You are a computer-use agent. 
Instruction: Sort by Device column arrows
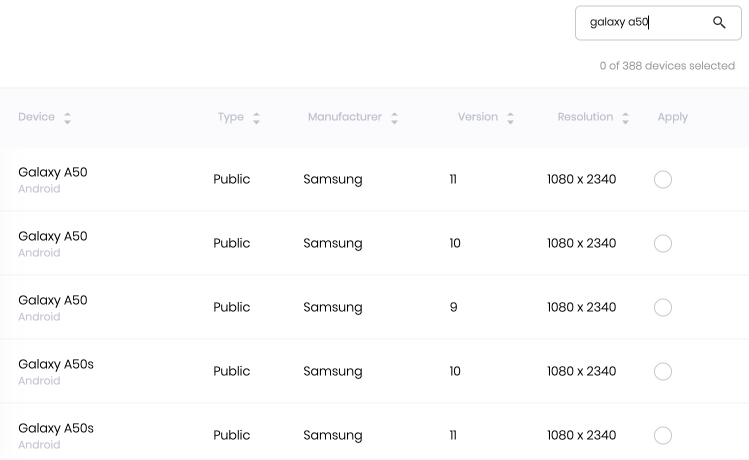[67, 118]
